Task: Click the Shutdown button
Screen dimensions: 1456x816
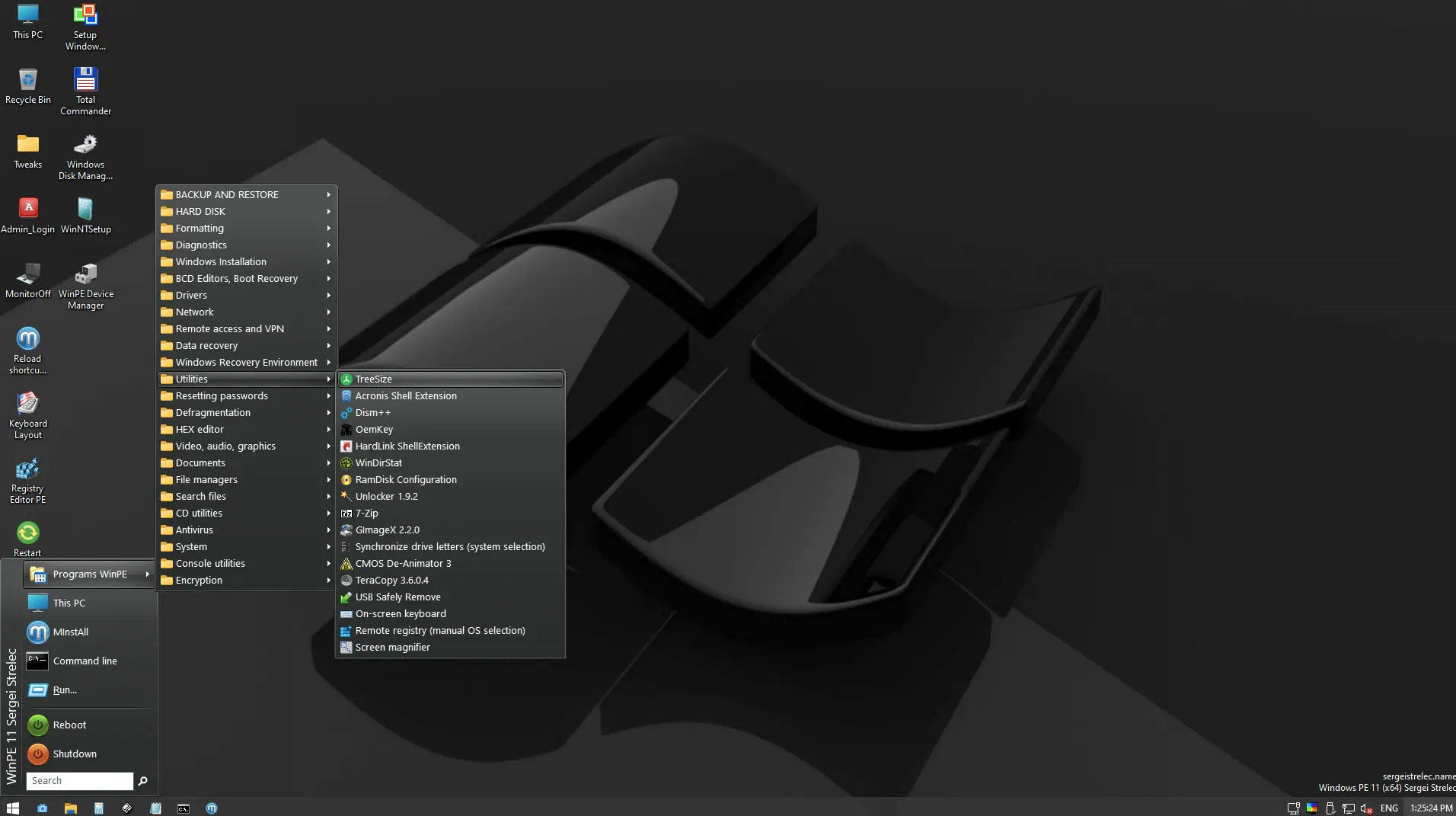Action: (x=89, y=754)
